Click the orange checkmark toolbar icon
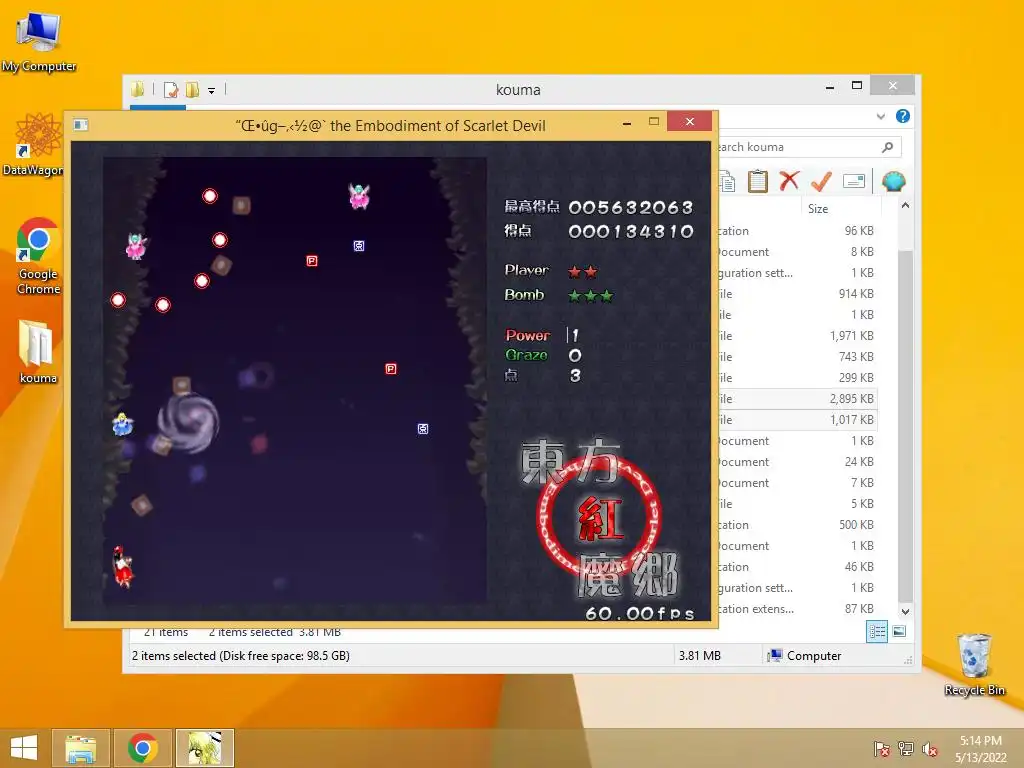The height and width of the screenshot is (768, 1024). 821,181
